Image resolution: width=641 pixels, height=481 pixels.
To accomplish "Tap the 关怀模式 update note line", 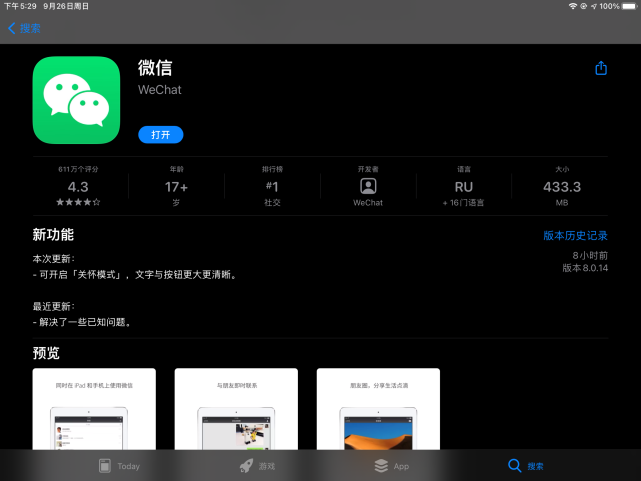I will (x=135, y=275).
